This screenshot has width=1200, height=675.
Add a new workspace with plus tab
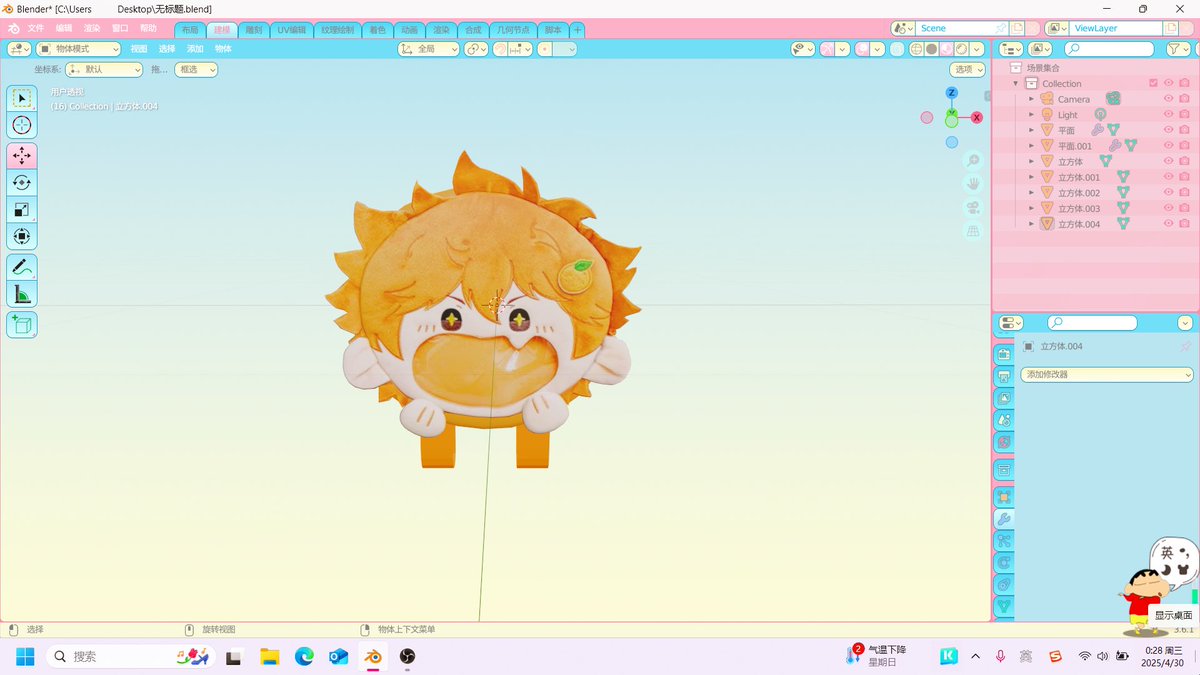point(578,30)
